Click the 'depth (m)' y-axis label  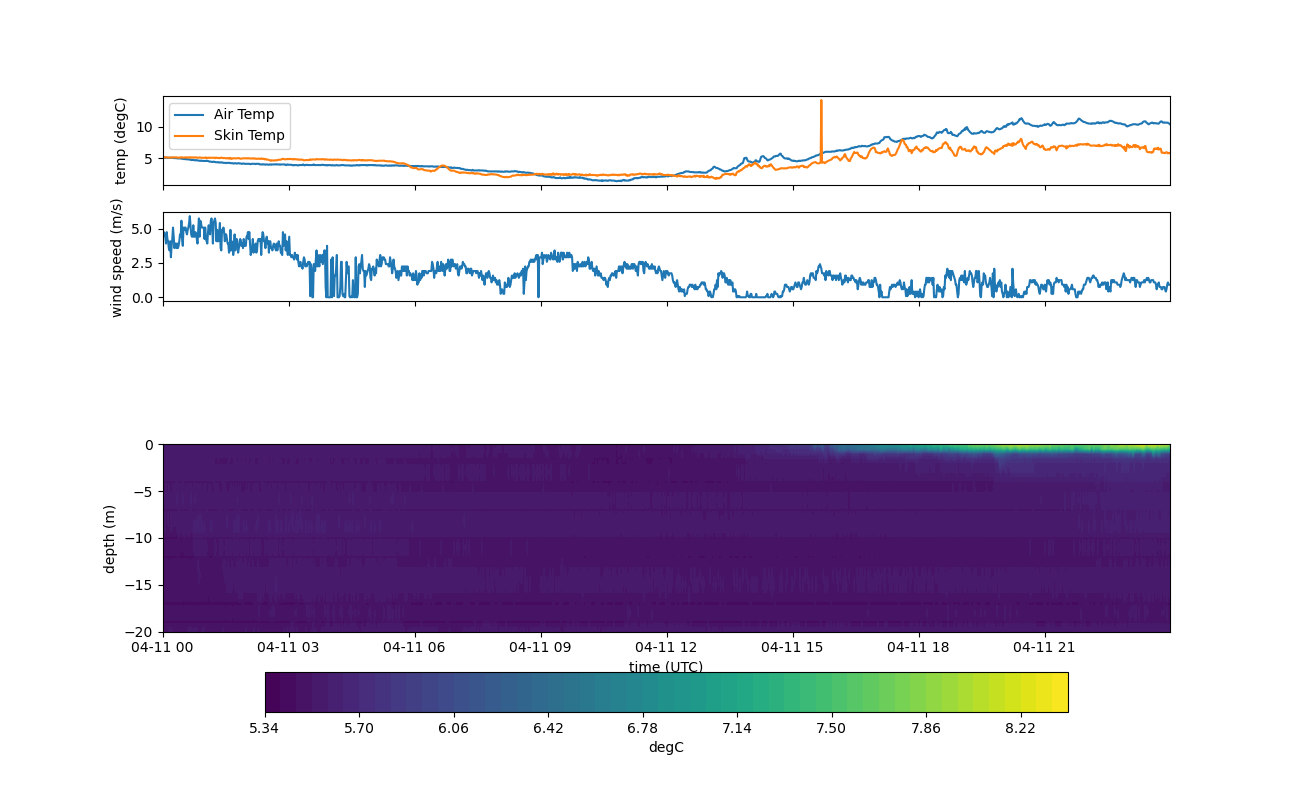(x=110, y=538)
